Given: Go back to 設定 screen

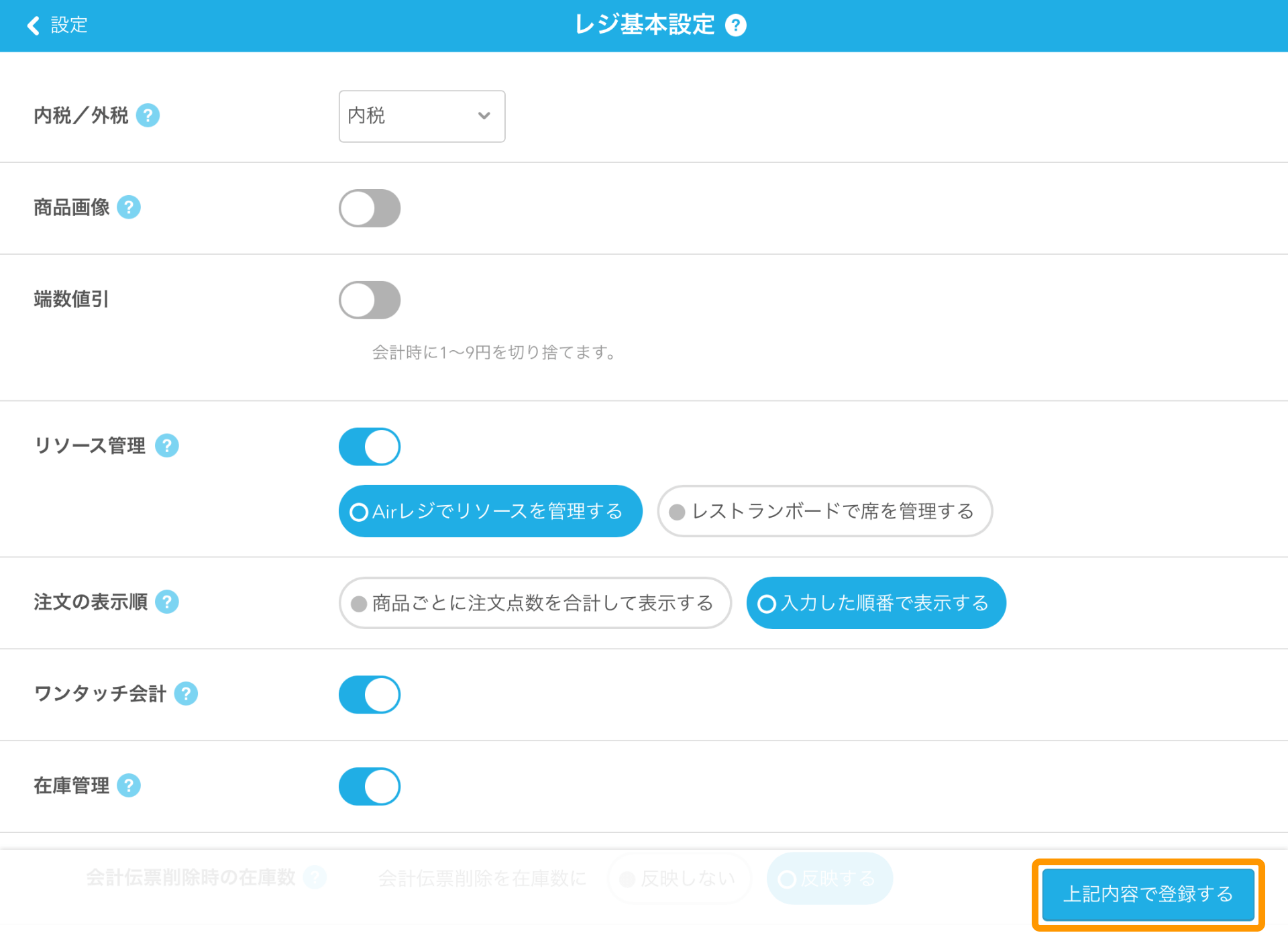Looking at the screenshot, I should click(x=57, y=25).
